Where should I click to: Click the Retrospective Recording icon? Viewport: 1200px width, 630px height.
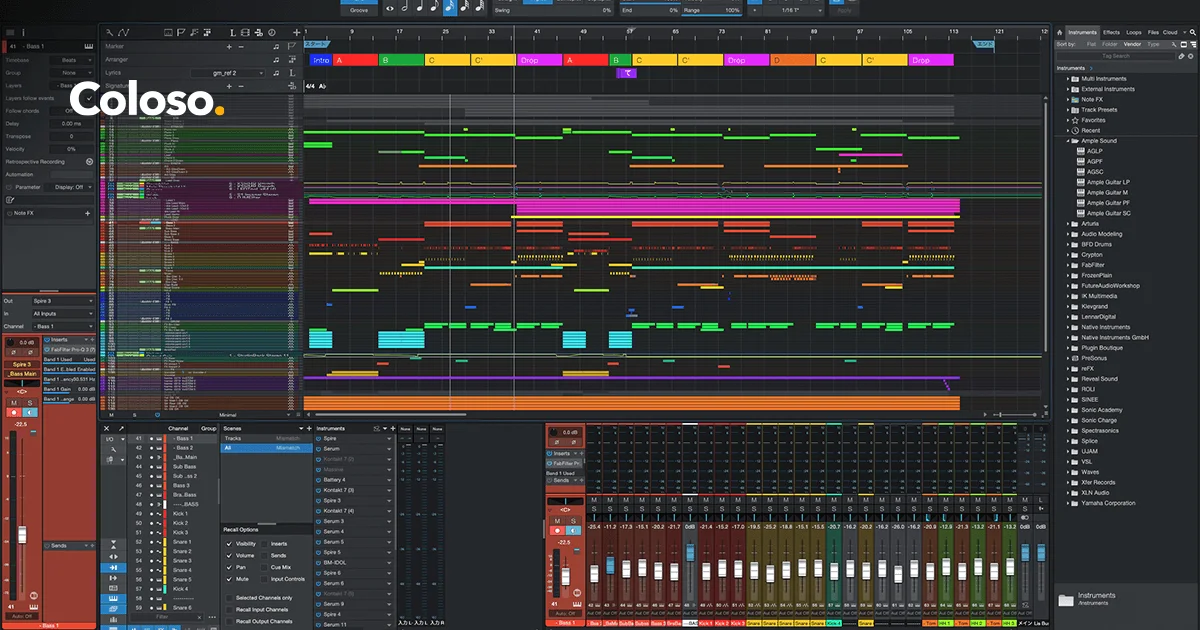[x=89, y=161]
